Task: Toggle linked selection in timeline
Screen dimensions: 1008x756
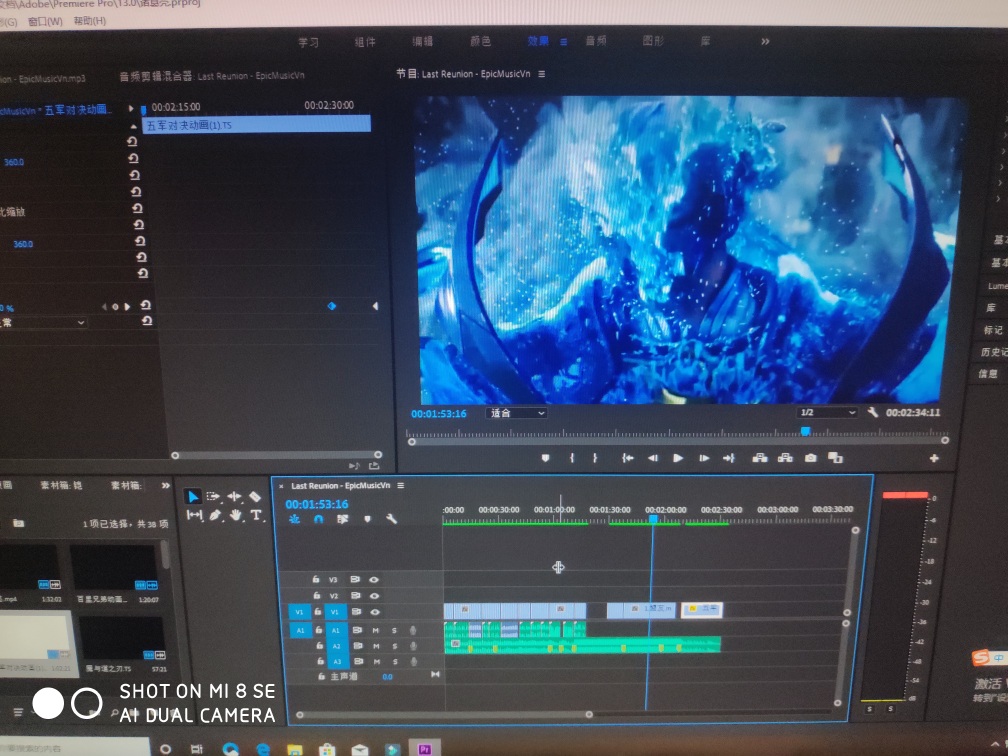Action: 342,519
